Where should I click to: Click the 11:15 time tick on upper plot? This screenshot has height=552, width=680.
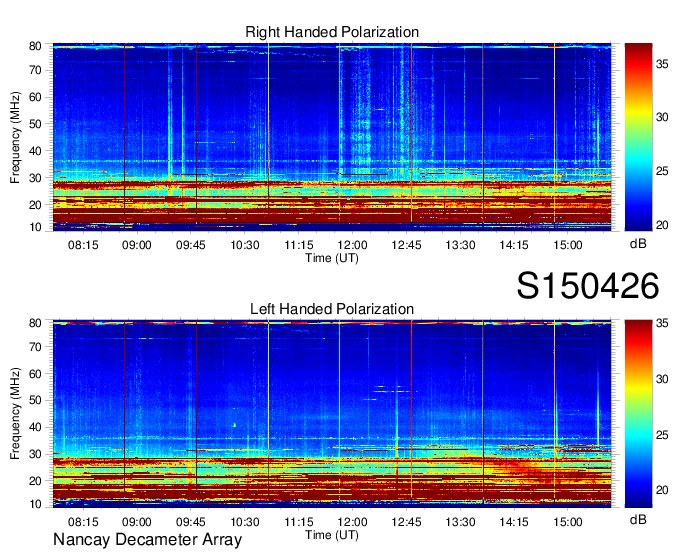[x=299, y=245]
